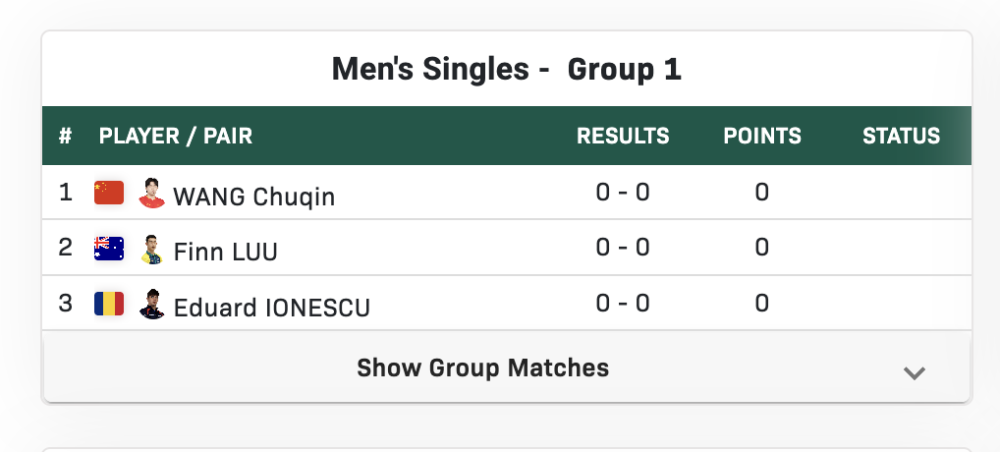This screenshot has height=452, width=1000.
Task: Click player name WANG Chuqin
Action: click(254, 197)
